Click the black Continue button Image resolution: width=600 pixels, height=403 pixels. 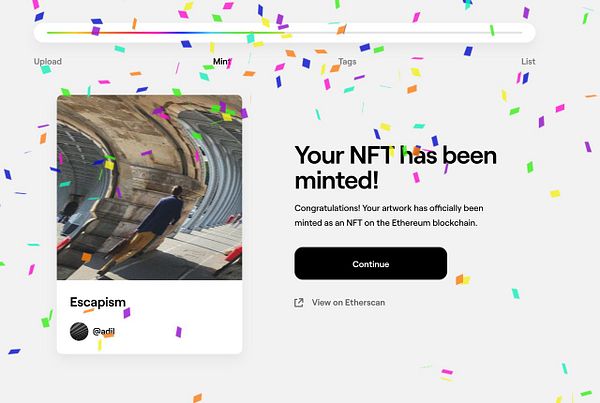pyautogui.click(x=370, y=263)
